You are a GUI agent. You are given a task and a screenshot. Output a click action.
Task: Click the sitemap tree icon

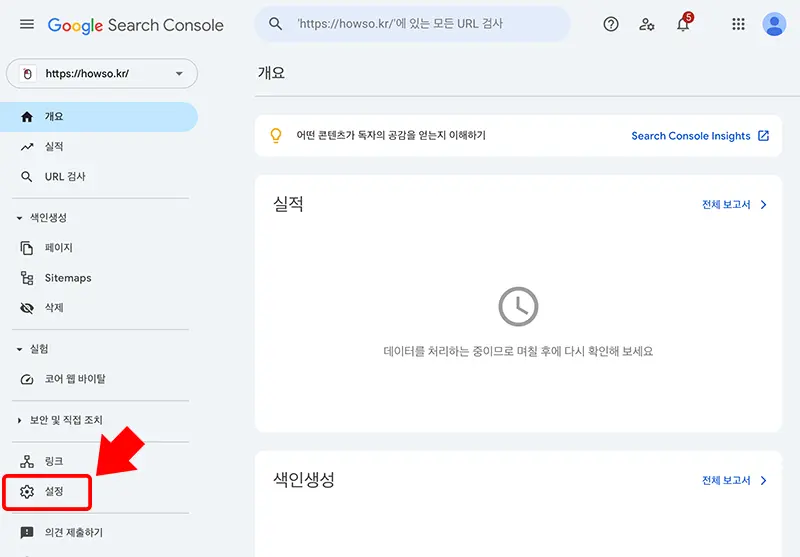click(27, 278)
